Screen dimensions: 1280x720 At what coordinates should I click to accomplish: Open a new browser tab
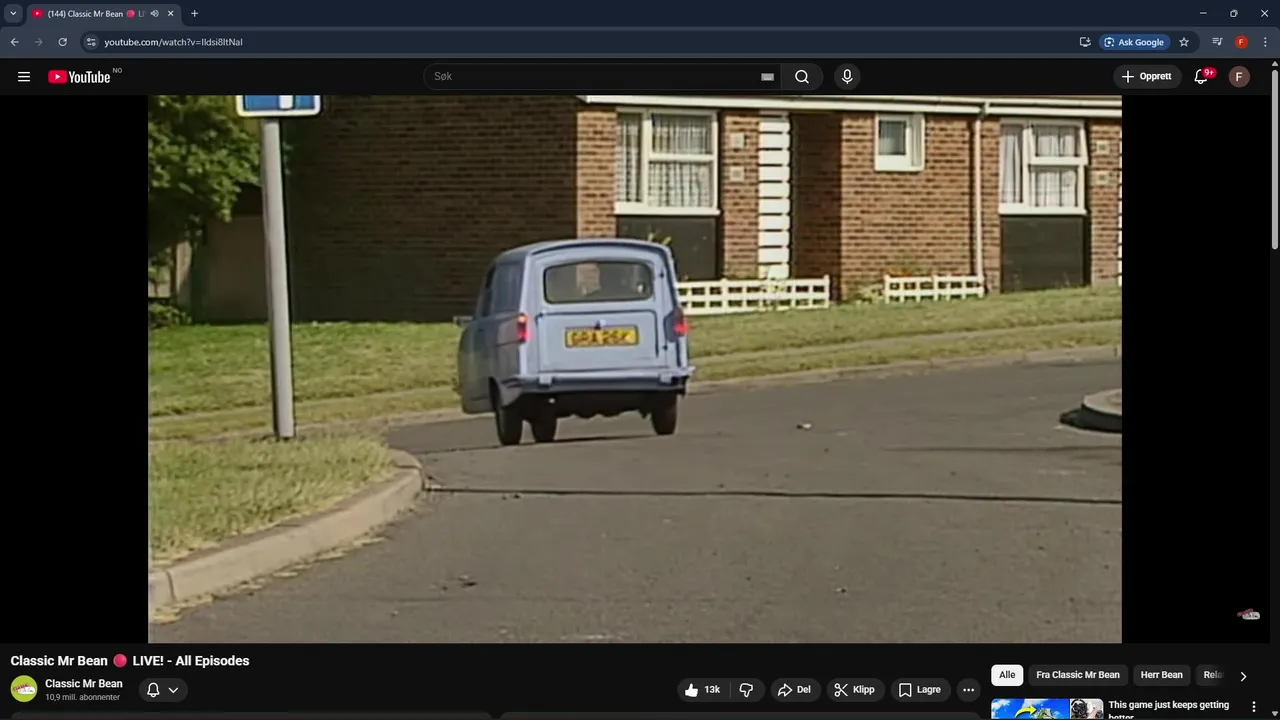point(194,14)
